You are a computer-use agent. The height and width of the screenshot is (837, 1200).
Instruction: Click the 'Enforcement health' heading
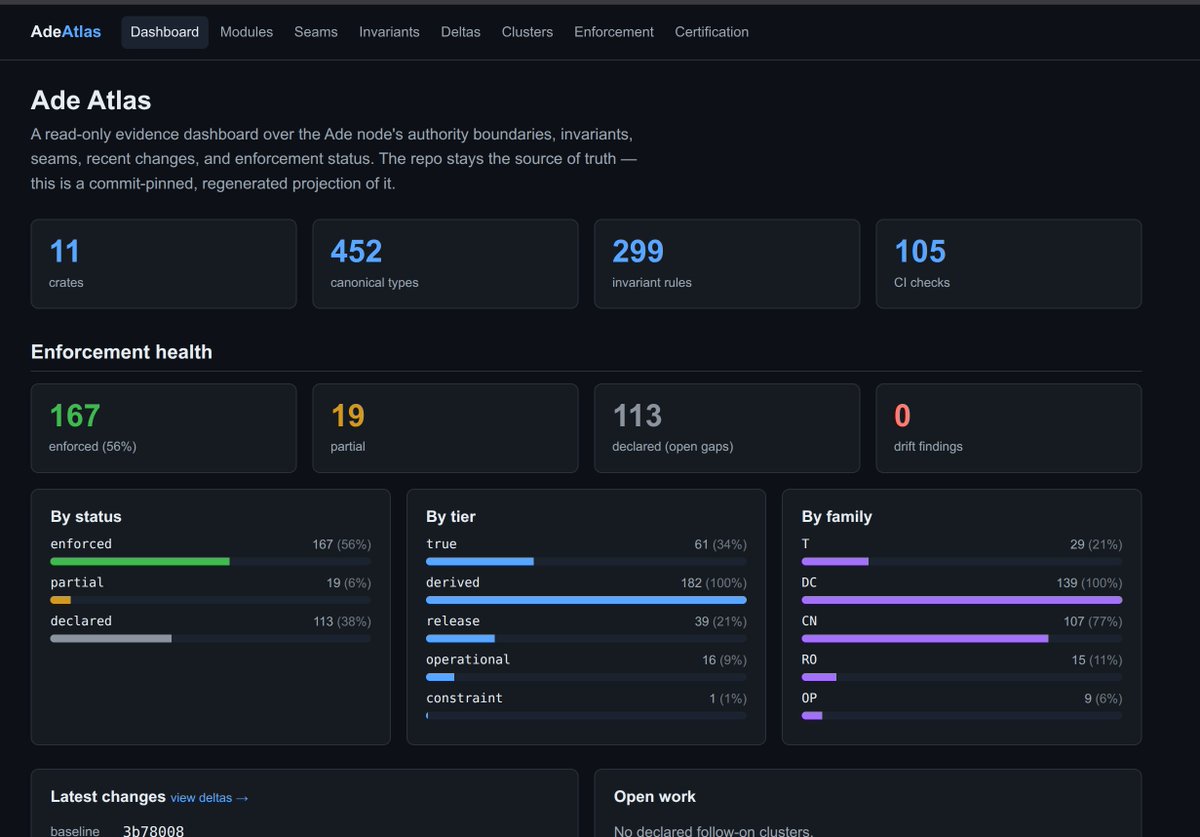click(121, 352)
